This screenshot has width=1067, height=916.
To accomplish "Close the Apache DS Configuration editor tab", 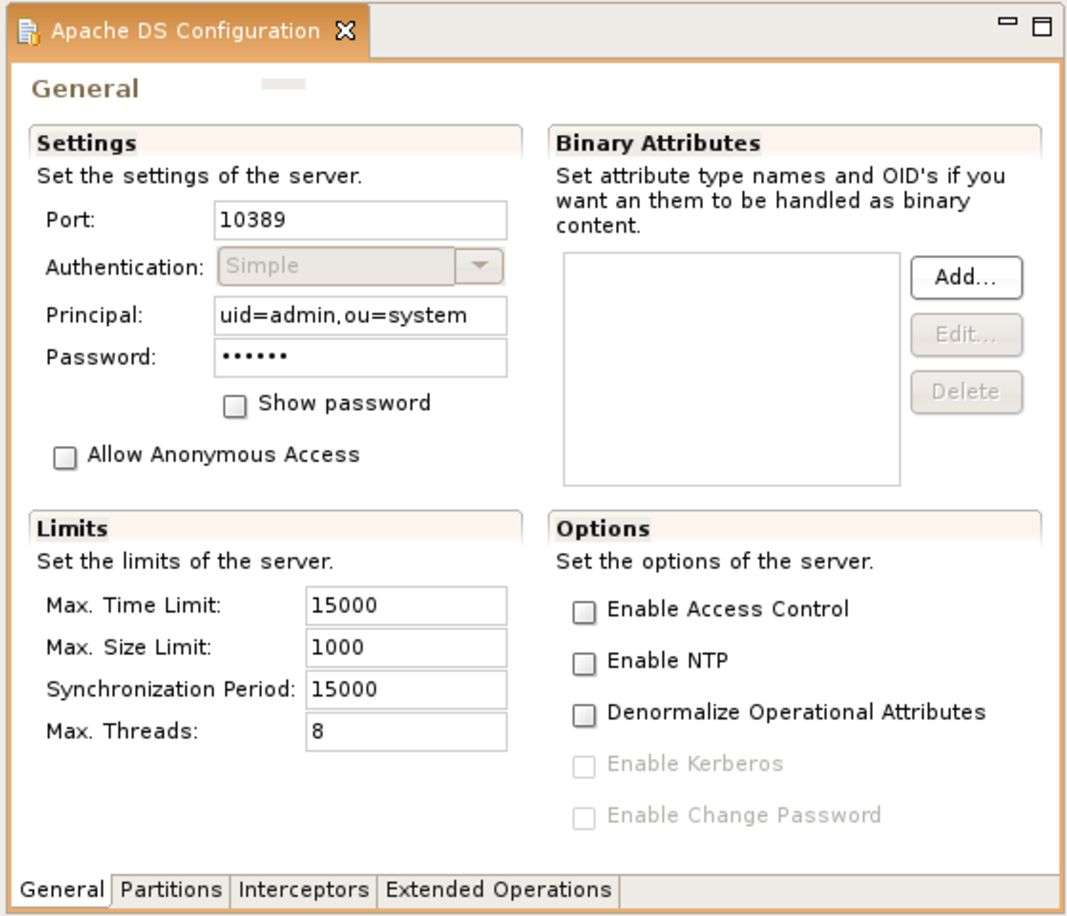I will click(345, 31).
